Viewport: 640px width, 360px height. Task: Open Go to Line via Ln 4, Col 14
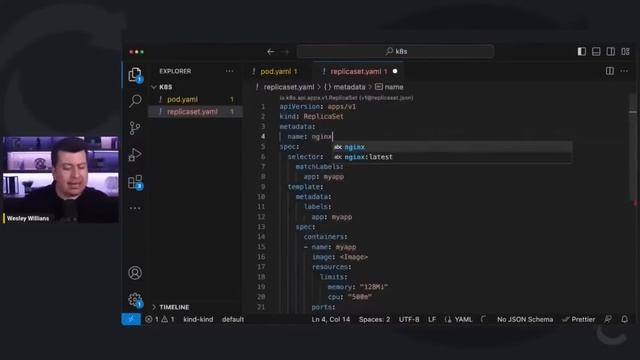tap(331, 319)
